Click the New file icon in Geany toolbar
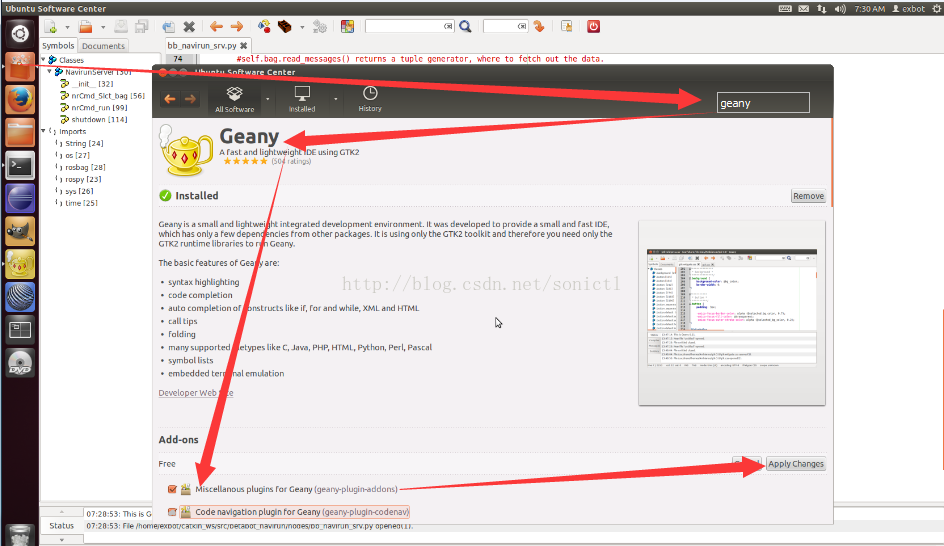Image resolution: width=944 pixels, height=546 pixels. 51,26
